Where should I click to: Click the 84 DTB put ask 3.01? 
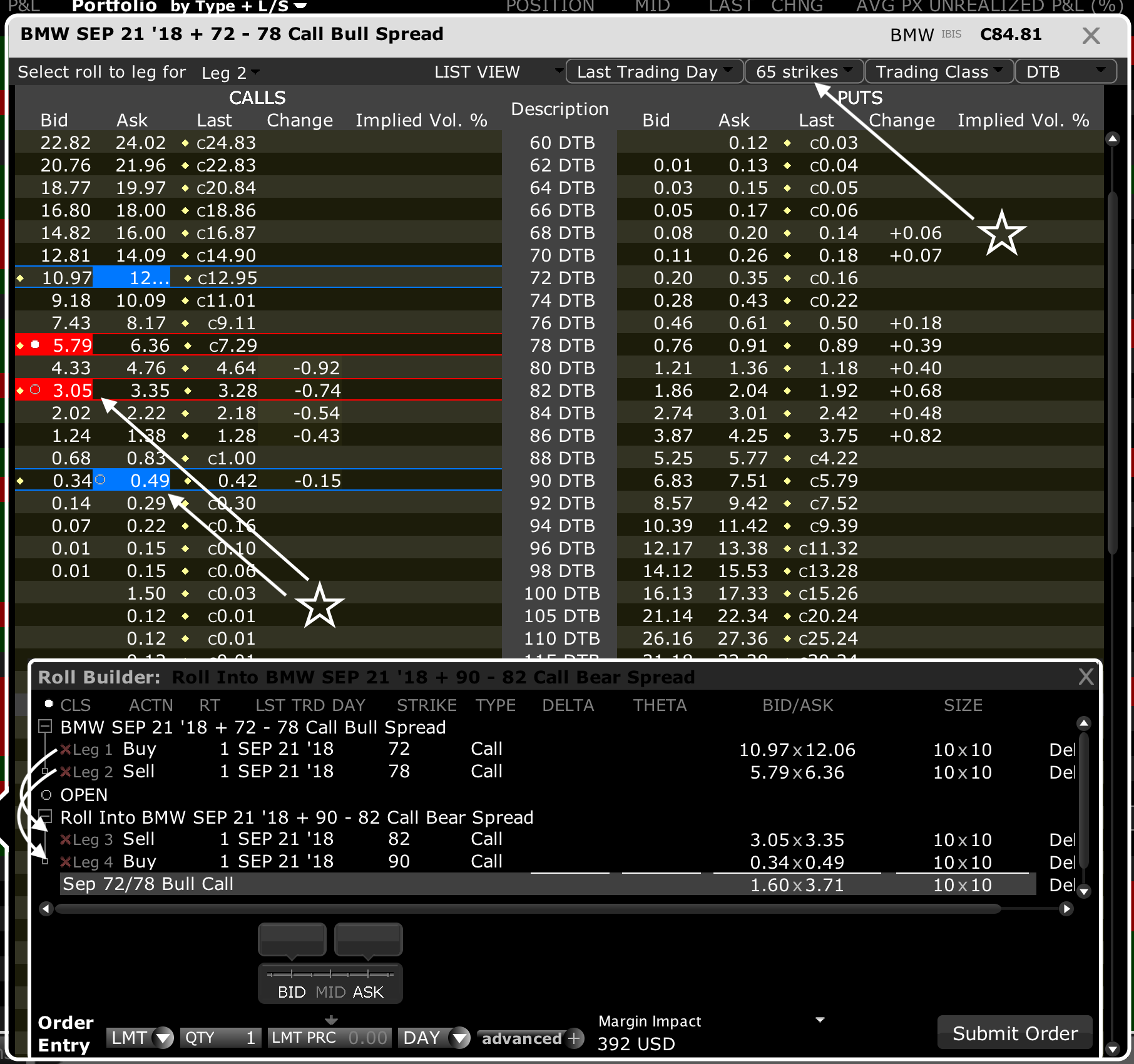(x=748, y=413)
